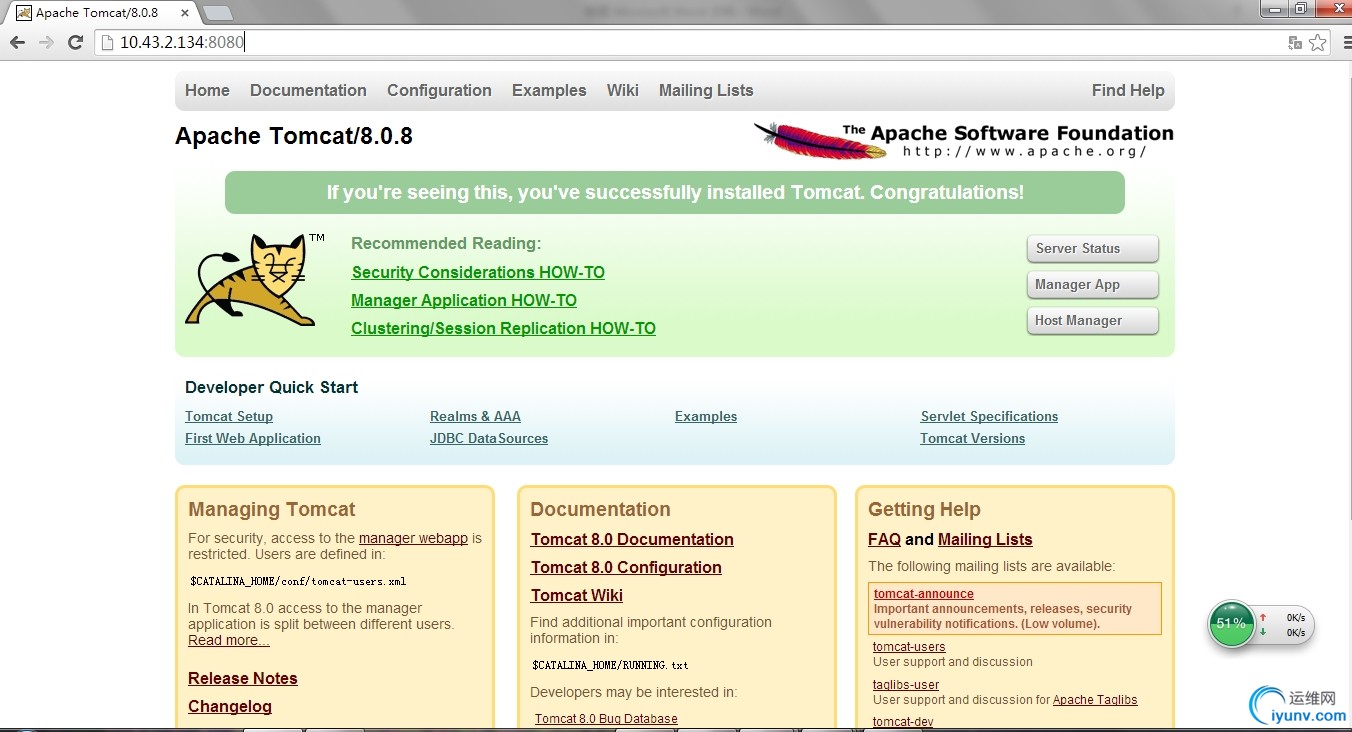Click the $CATALINA_HOME/conf/tomcat-users.xml path text
This screenshot has height=732, width=1352.
pyautogui.click(x=298, y=581)
